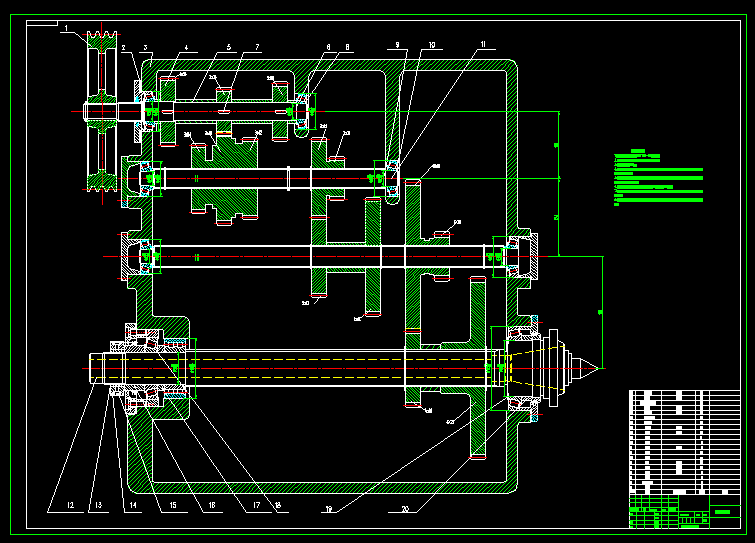
Task: Select part callout number 10
Action: 431,45
